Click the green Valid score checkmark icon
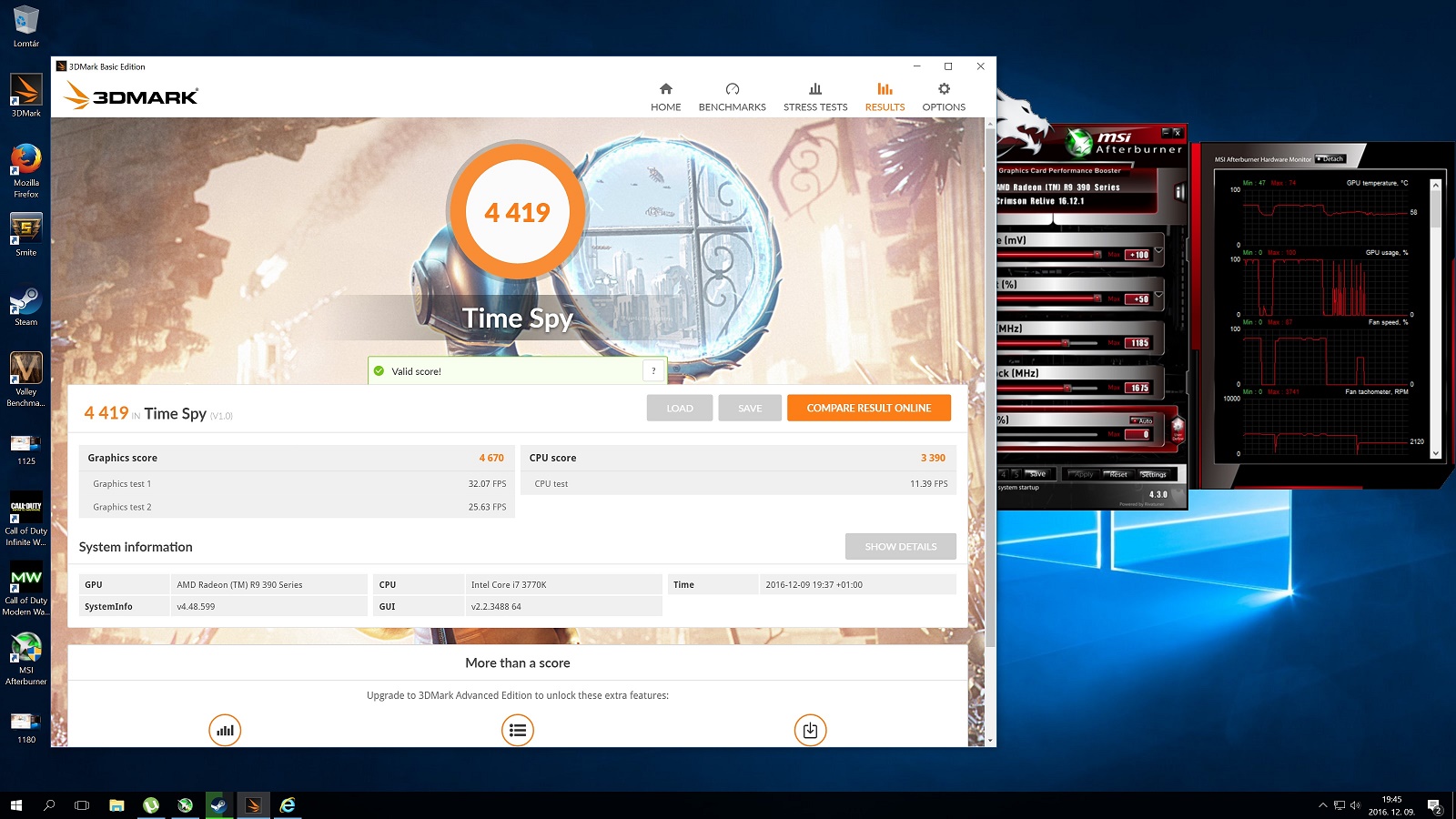This screenshot has height=819, width=1456. [379, 370]
